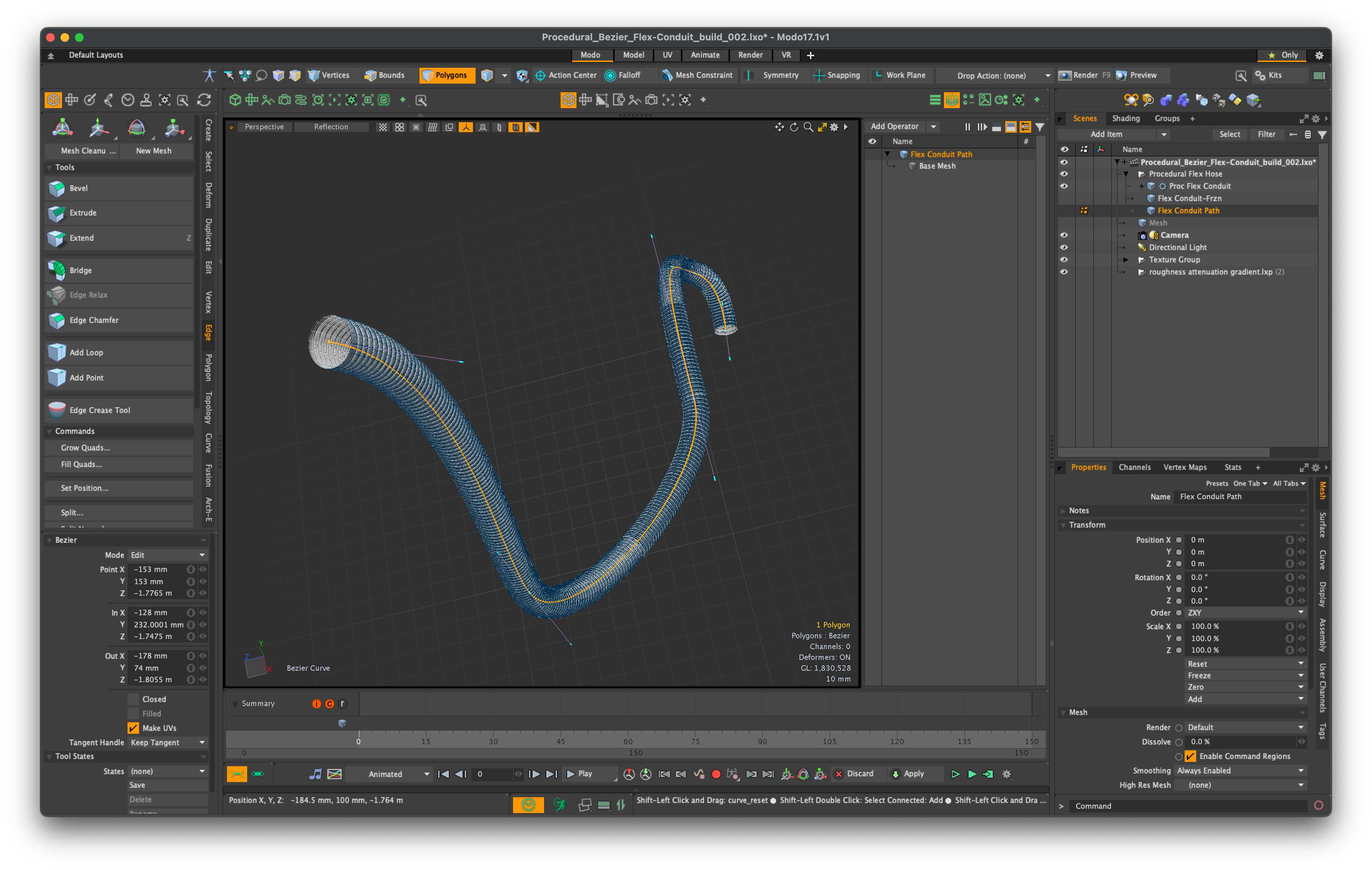
Task: Open Falloff options
Action: 623,75
